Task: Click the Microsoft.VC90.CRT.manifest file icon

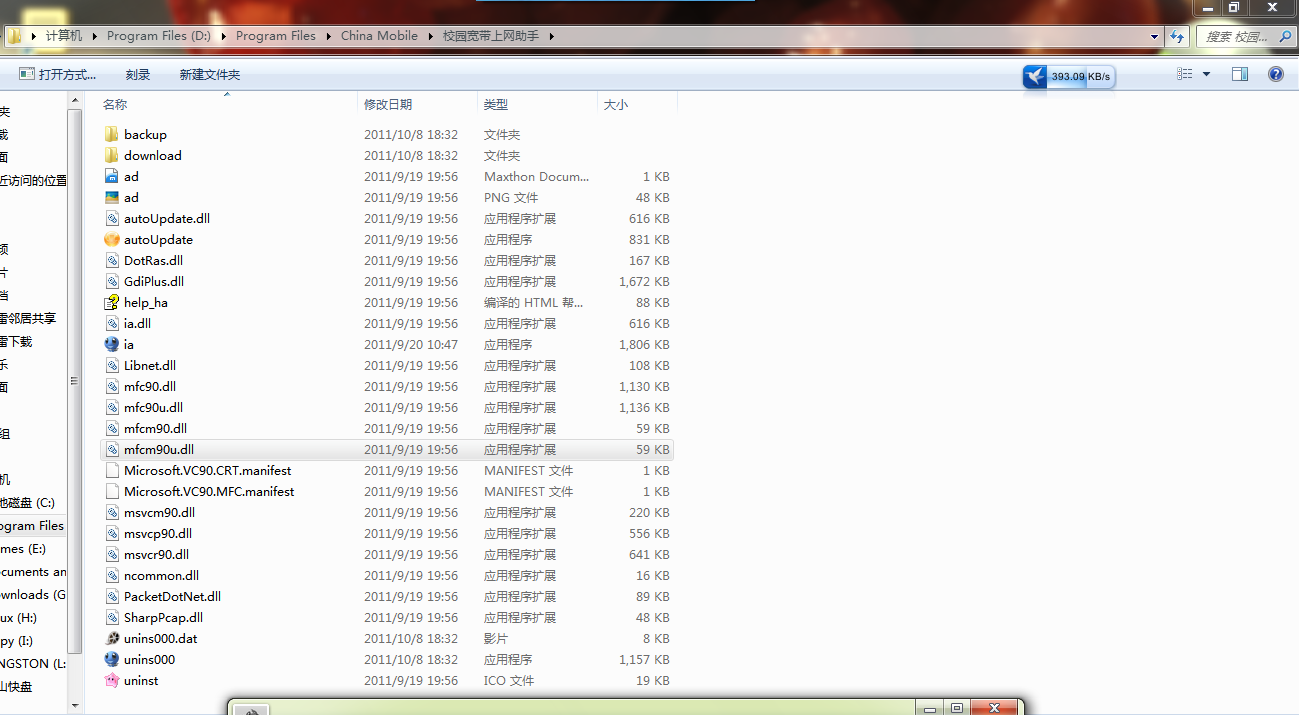Action: point(111,470)
